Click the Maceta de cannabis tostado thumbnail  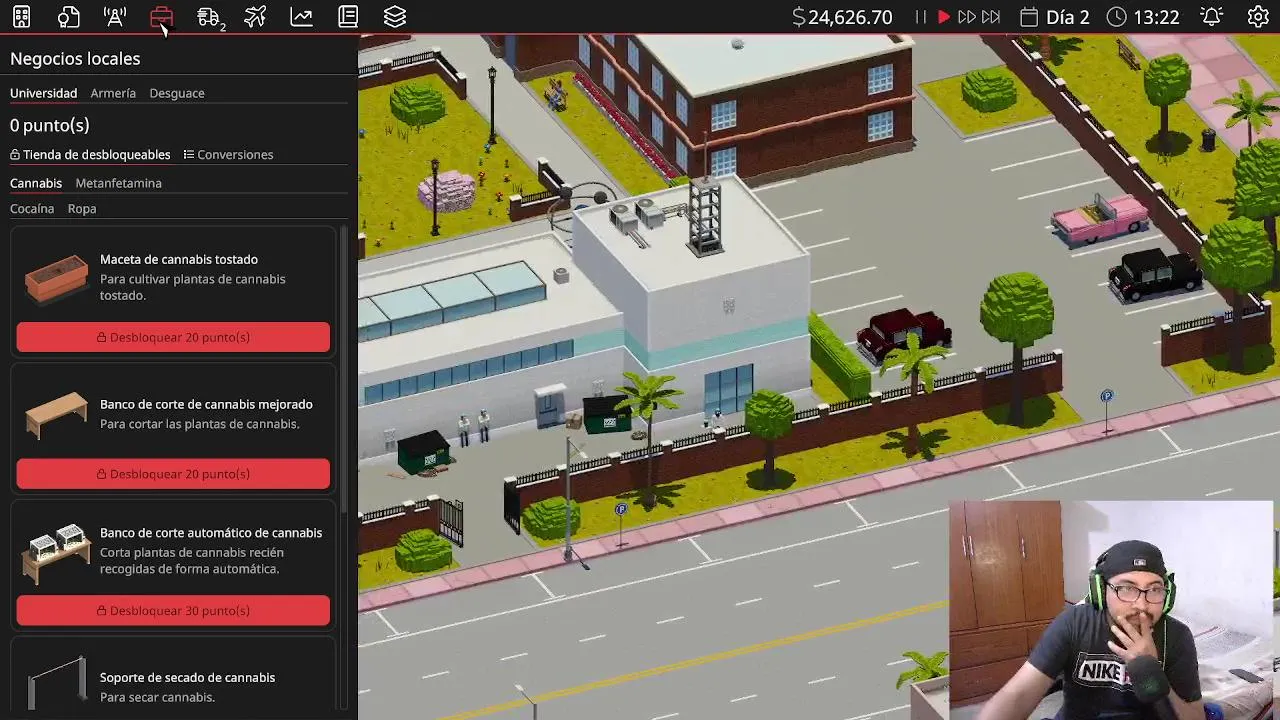(56, 278)
